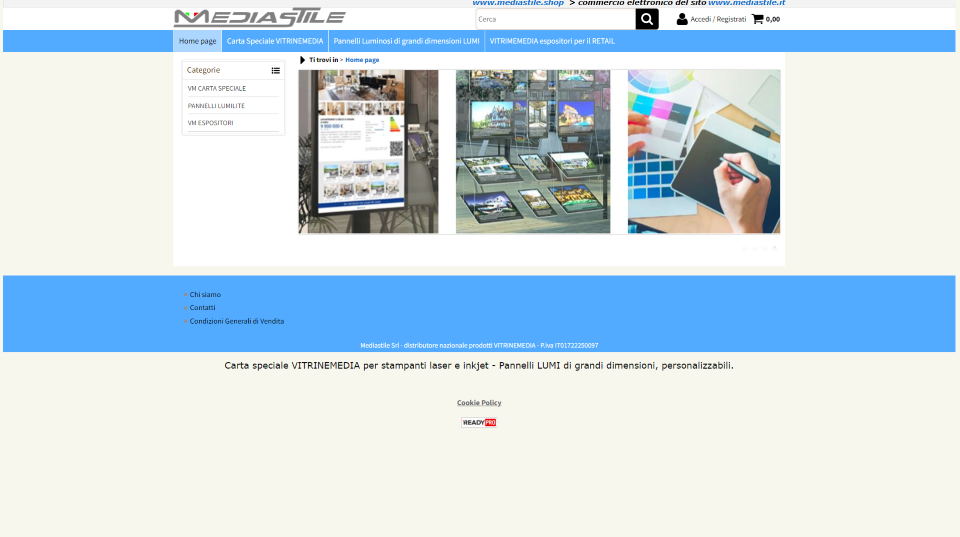Viewport: 960px width, 537px height.
Task: Open Pannelli Luminosi di grandi dimensioni LUMI
Action: 407,41
